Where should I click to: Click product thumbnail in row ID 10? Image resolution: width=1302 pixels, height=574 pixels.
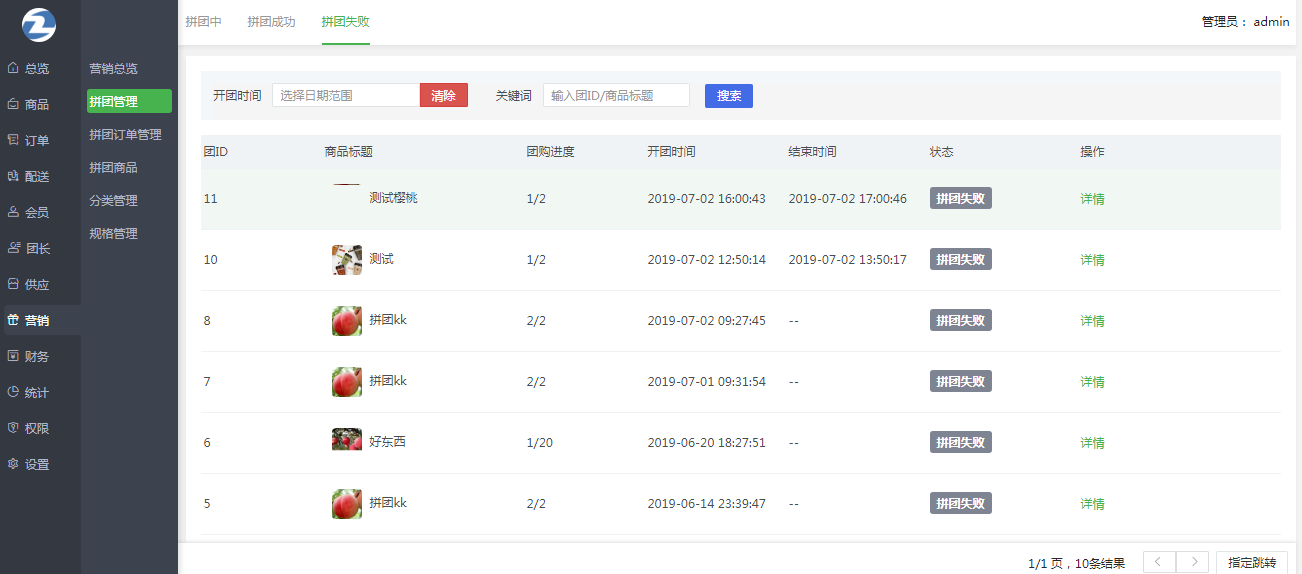(x=347, y=260)
